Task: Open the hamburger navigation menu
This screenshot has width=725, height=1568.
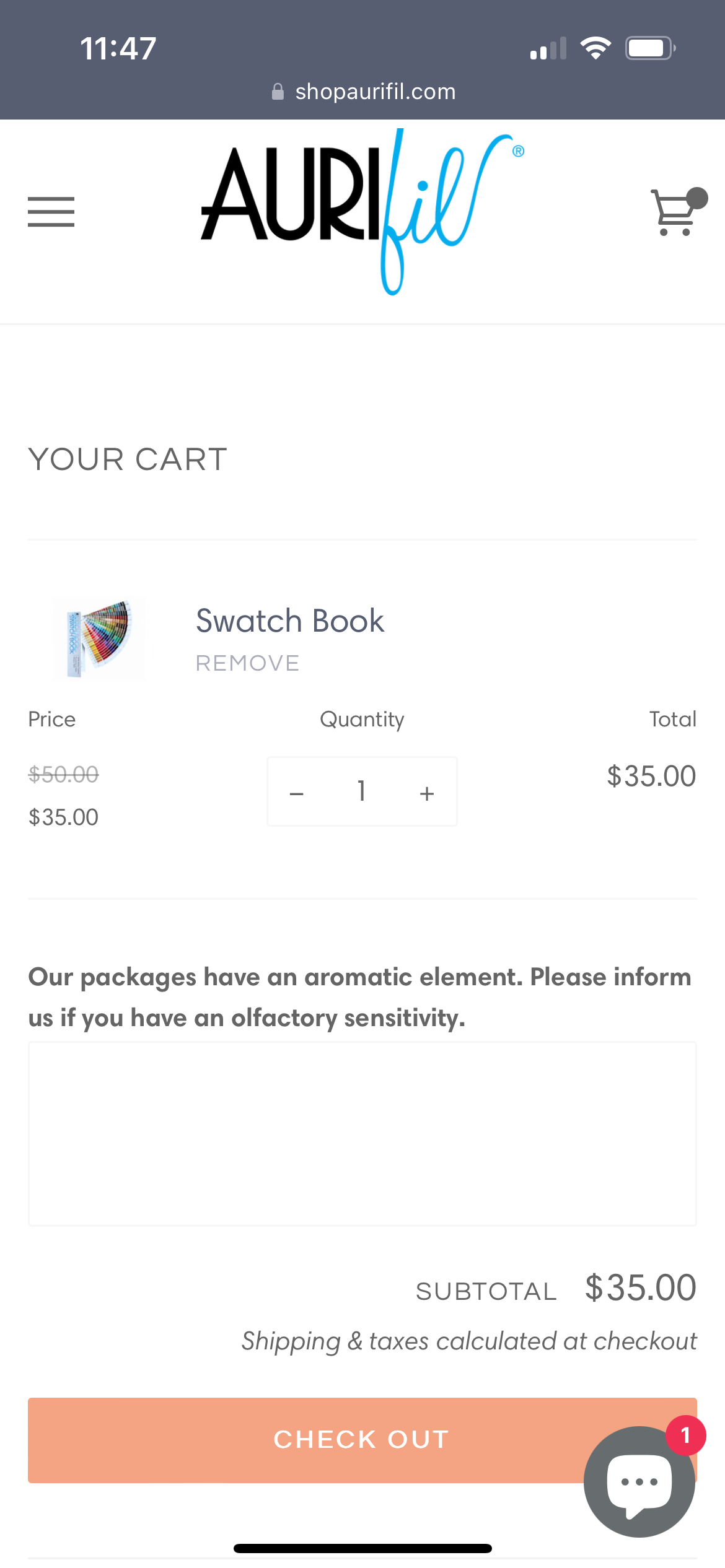Action: 51,212
